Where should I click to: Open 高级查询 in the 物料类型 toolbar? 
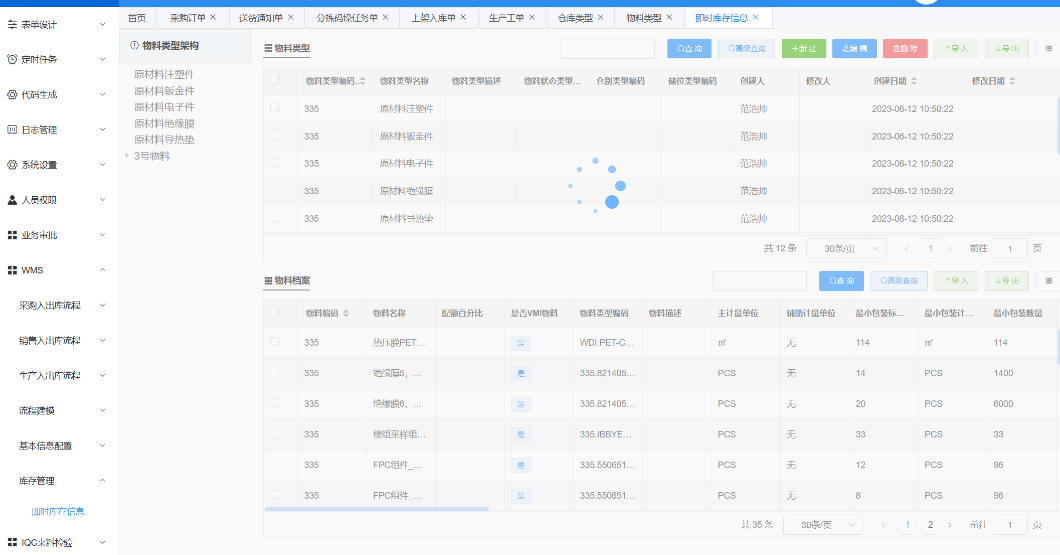tap(746, 49)
